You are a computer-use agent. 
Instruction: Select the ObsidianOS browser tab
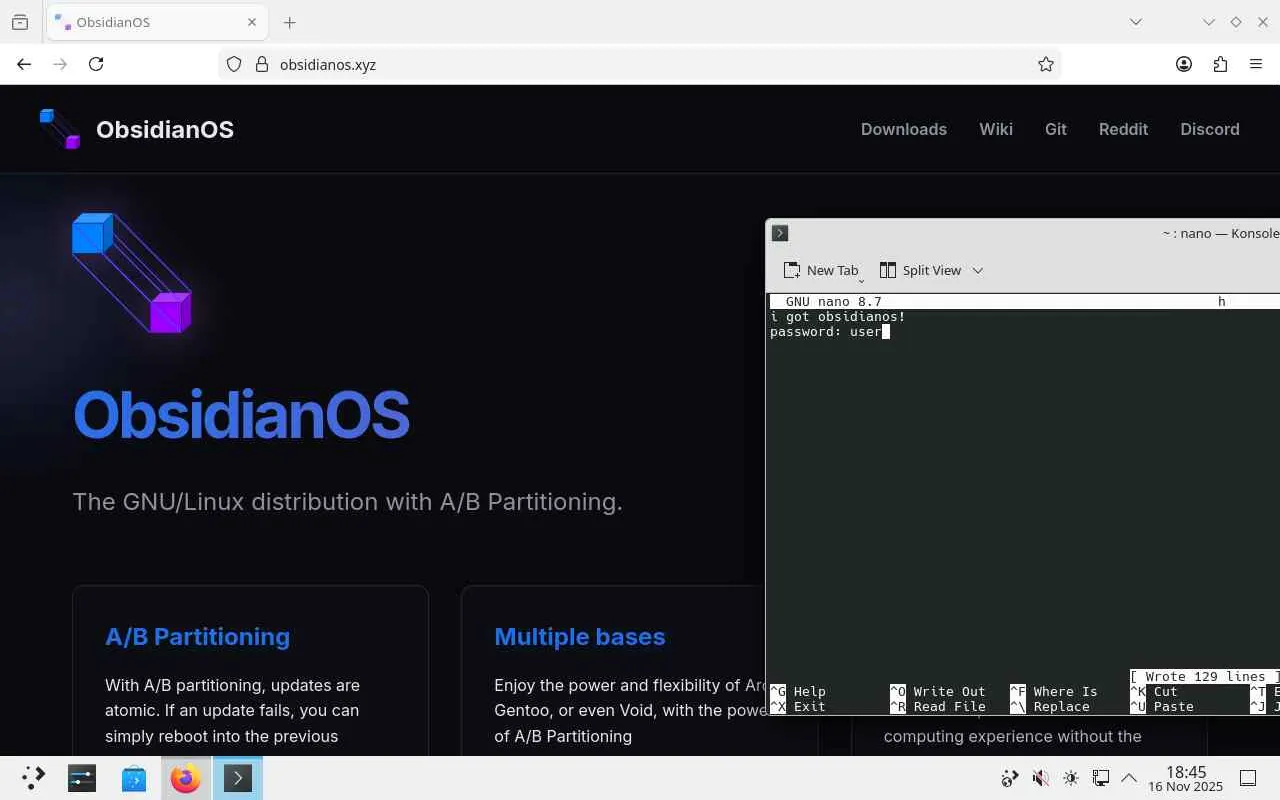coord(156,22)
